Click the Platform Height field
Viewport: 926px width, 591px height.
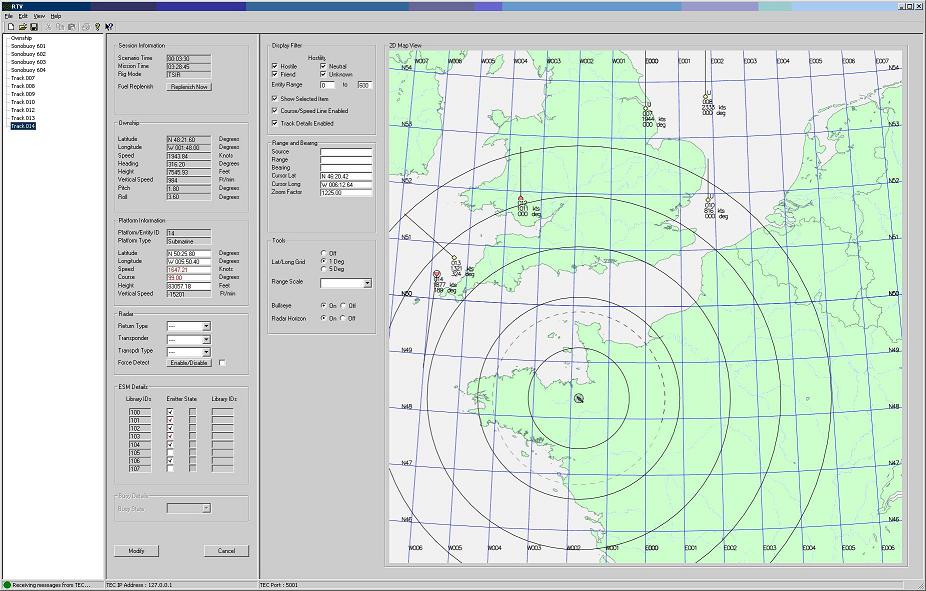(x=189, y=286)
